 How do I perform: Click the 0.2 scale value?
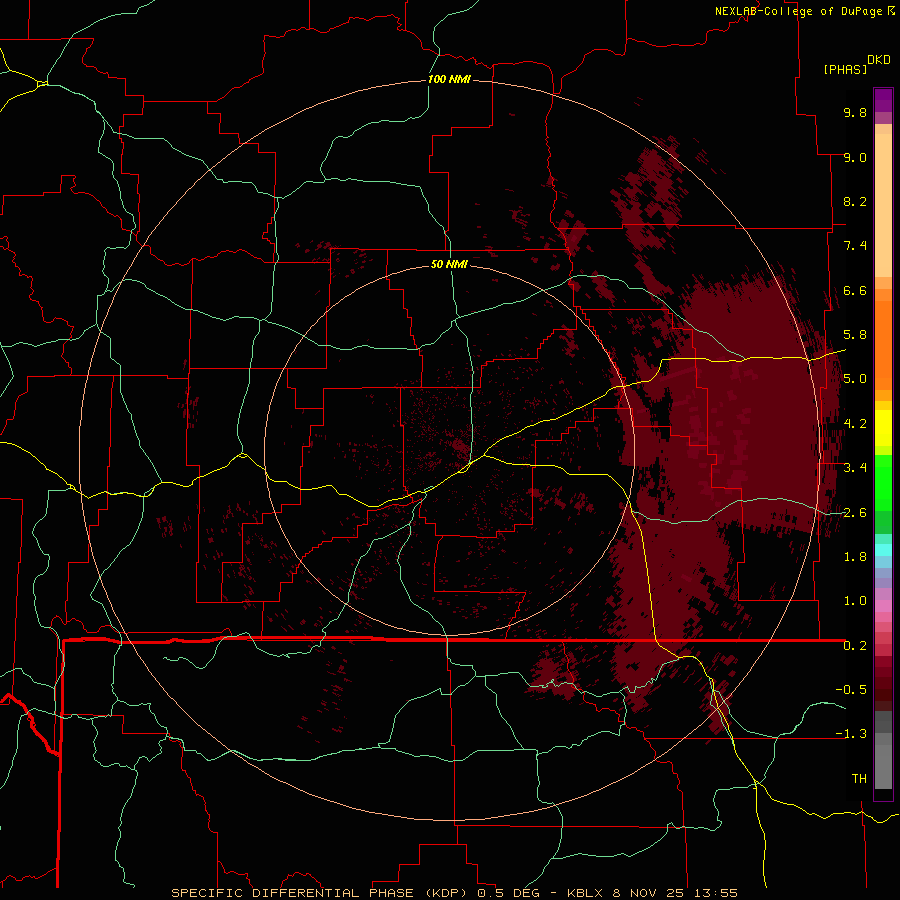pyautogui.click(x=855, y=646)
